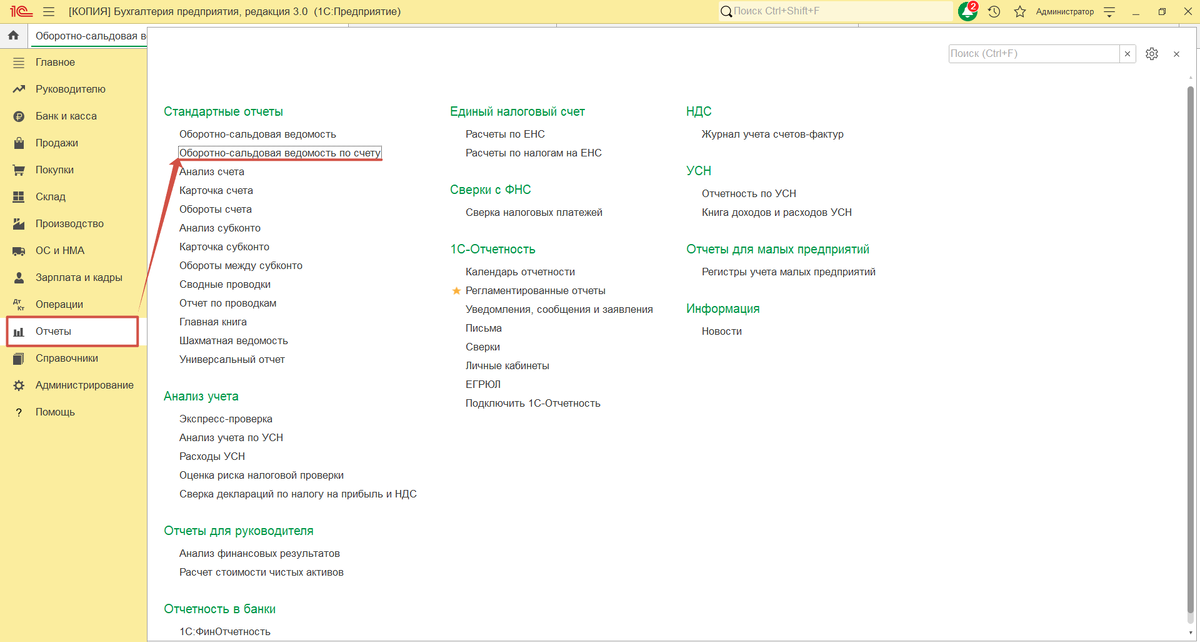Click the global search field Ctrl+Shift+F
Viewport: 1200px width, 642px height.
click(x=835, y=11)
